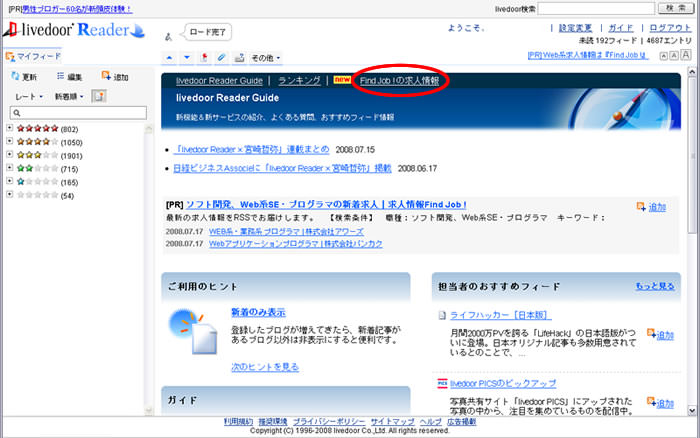Open the 新着順 sort dropdown

click(69, 96)
